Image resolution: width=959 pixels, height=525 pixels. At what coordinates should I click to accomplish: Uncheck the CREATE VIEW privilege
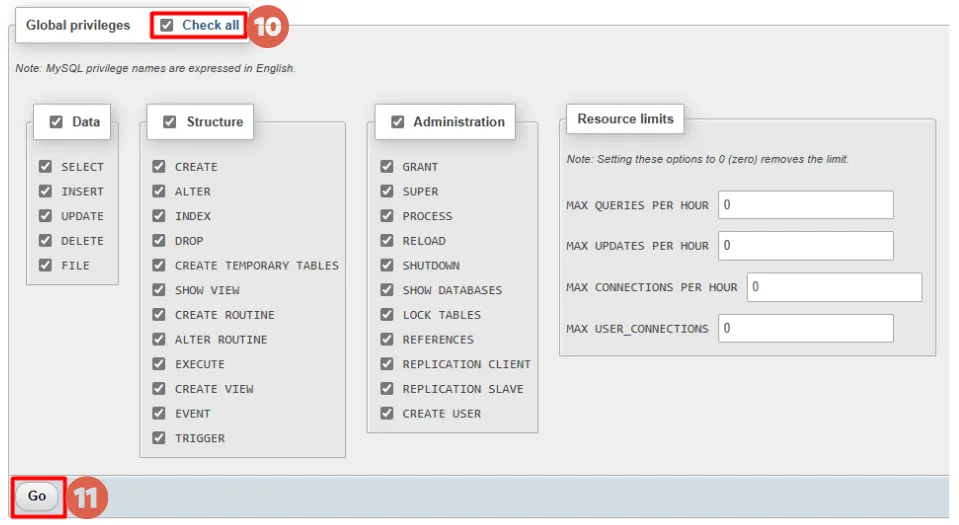tap(159, 389)
